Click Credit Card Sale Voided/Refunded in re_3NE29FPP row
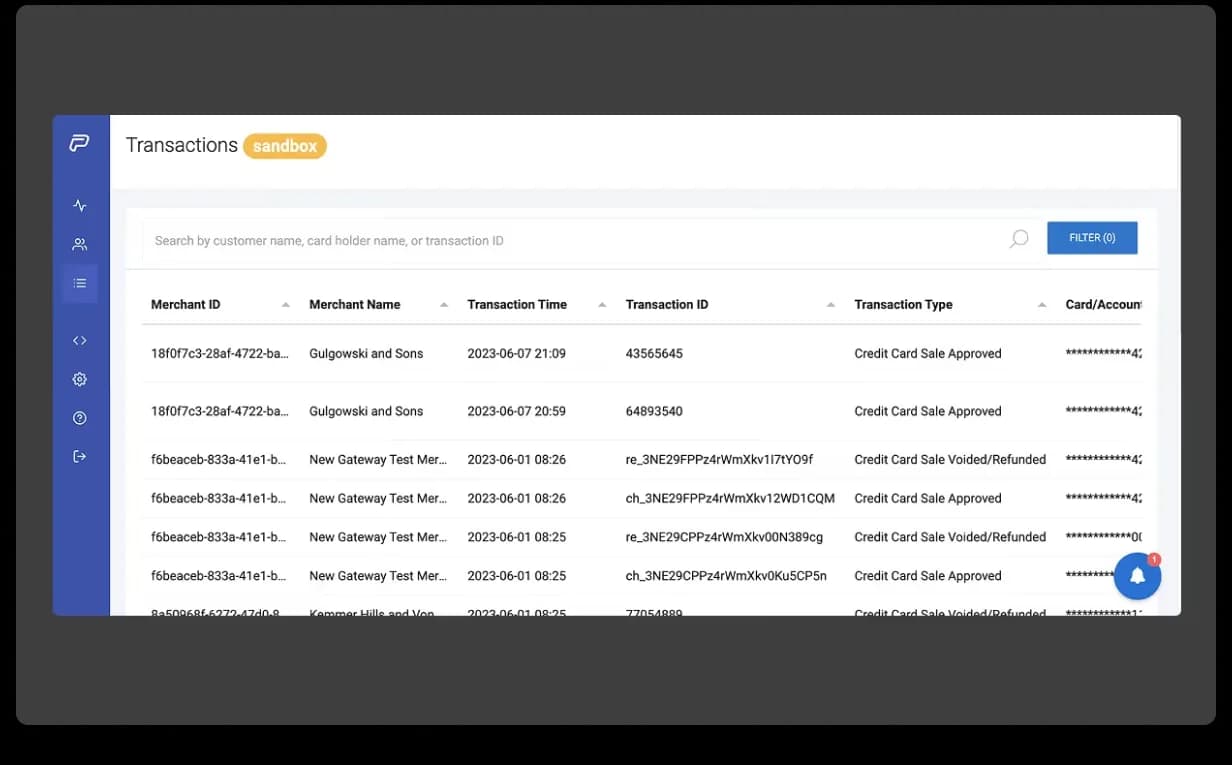 (950, 460)
